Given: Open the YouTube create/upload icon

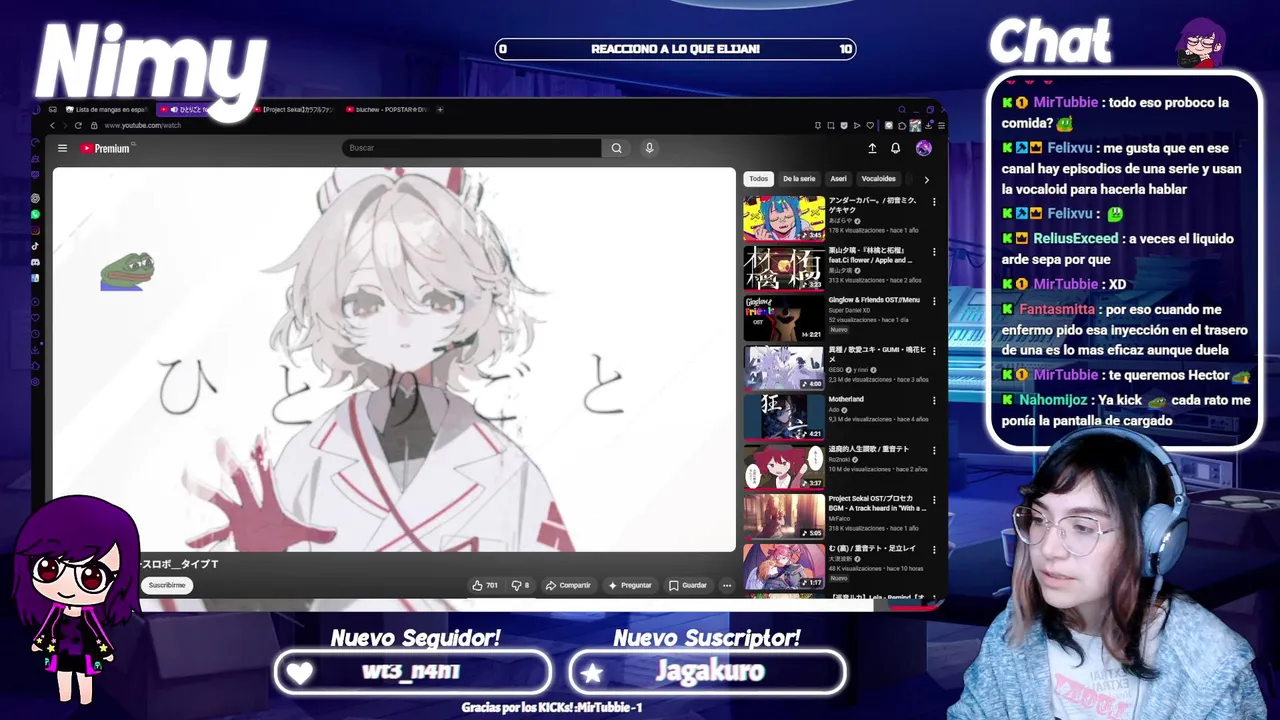Looking at the screenshot, I should tap(872, 148).
